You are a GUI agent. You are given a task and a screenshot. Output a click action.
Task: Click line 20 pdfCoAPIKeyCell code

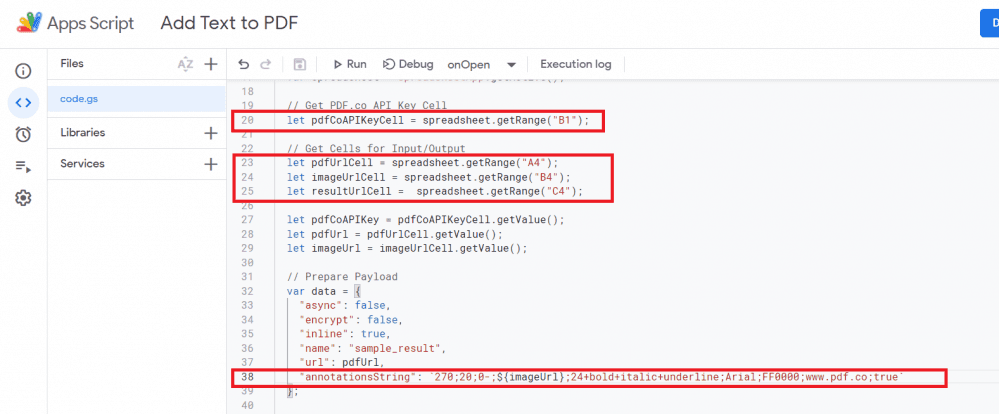pyautogui.click(x=438, y=120)
